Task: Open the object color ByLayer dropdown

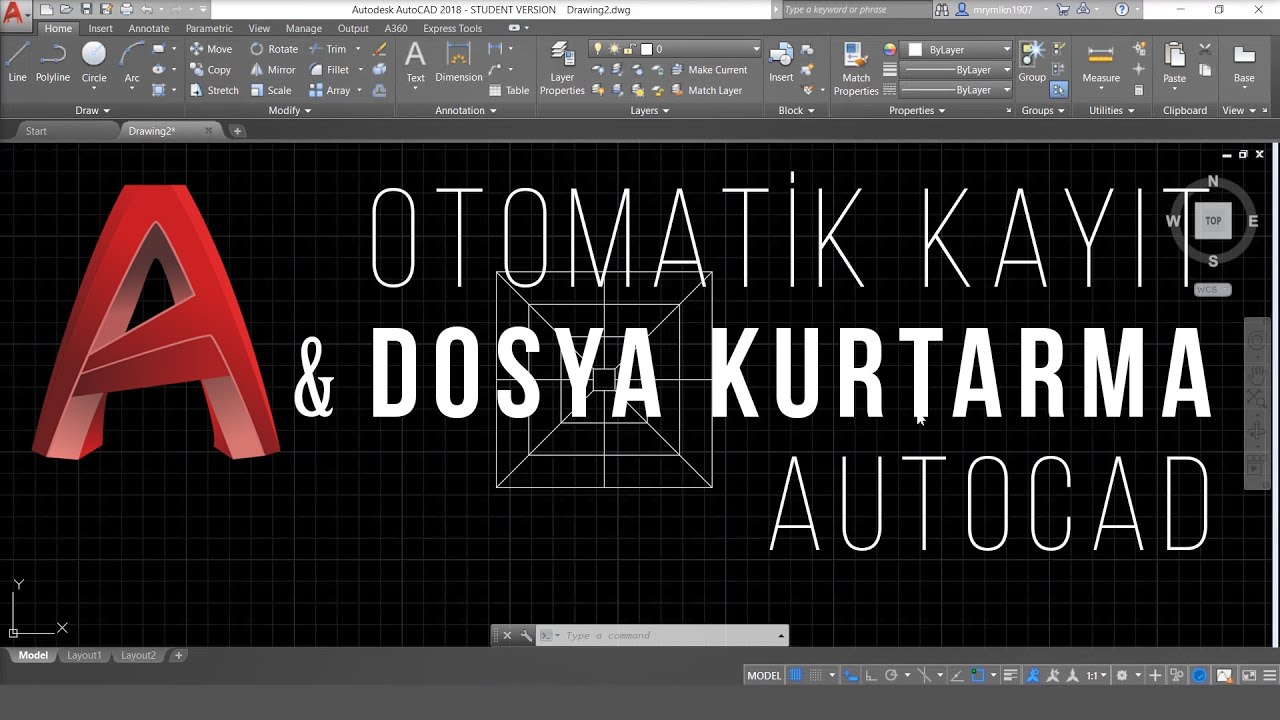Action: 958,49
